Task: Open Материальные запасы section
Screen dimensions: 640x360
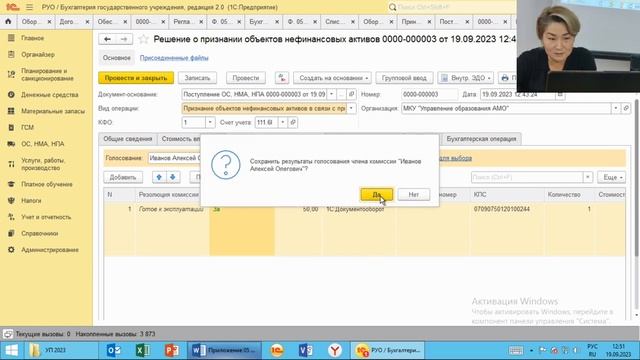Action: tap(53, 111)
